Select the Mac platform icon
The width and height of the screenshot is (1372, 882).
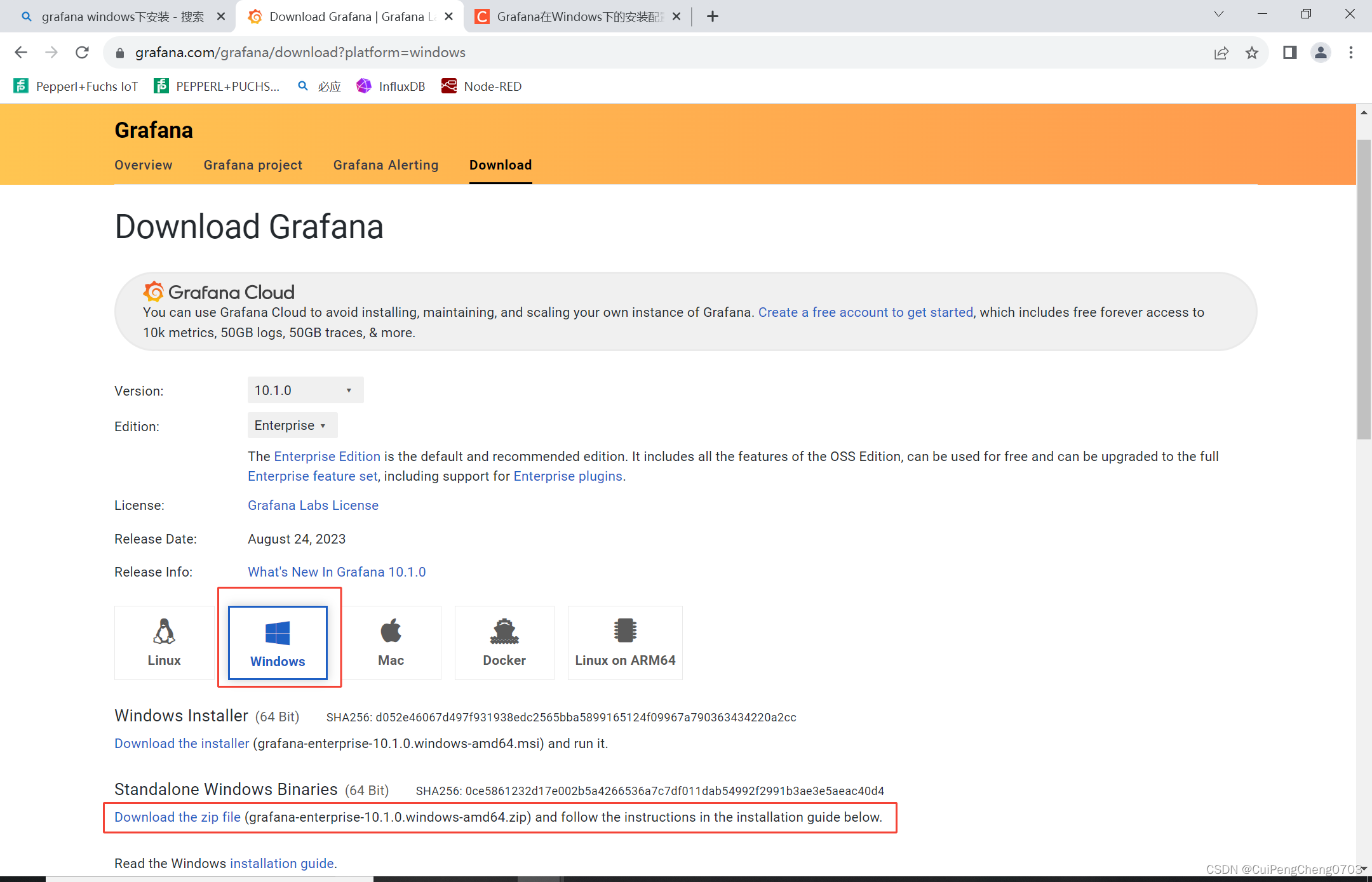click(390, 641)
